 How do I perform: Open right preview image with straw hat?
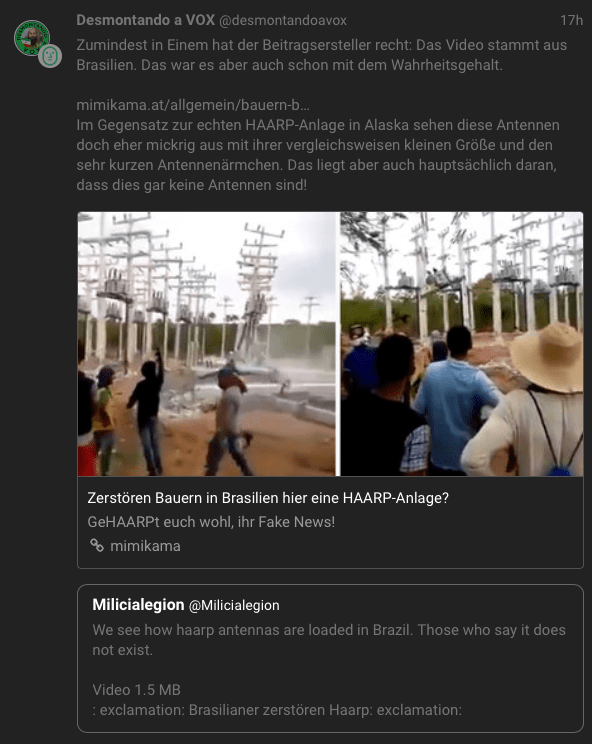(462, 344)
